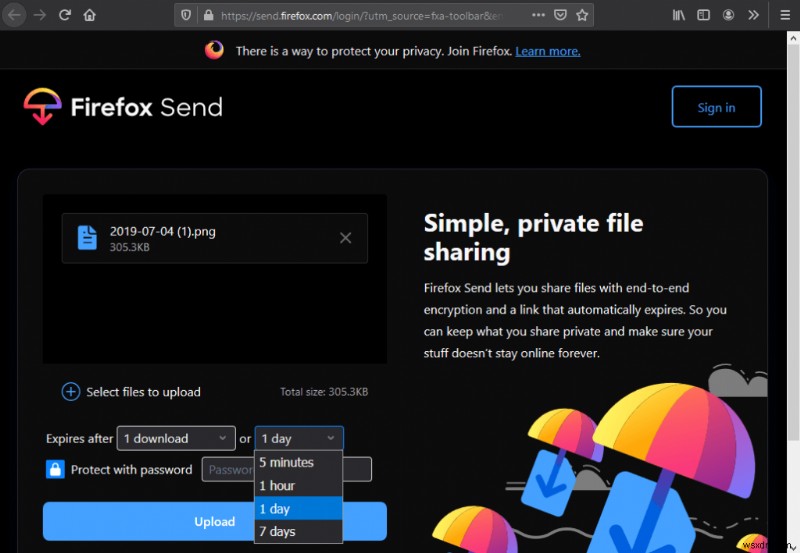Click the Firefox Send title text
The width and height of the screenshot is (800, 553).
point(146,107)
